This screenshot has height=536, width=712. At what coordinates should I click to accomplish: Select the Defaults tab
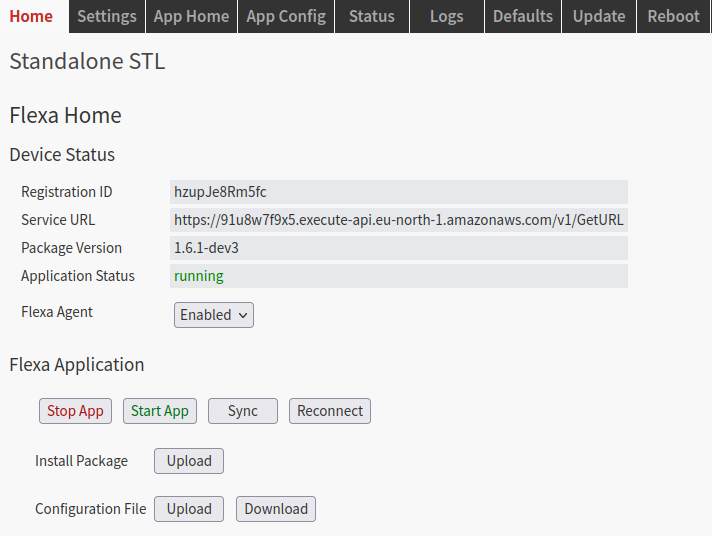click(x=523, y=16)
